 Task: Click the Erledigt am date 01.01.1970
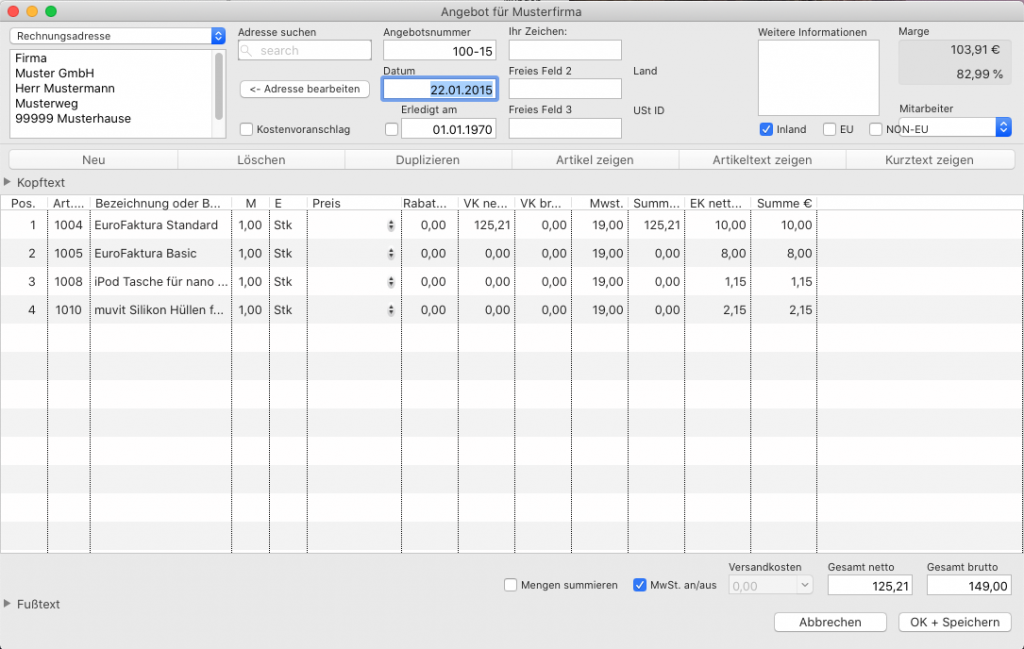click(449, 129)
